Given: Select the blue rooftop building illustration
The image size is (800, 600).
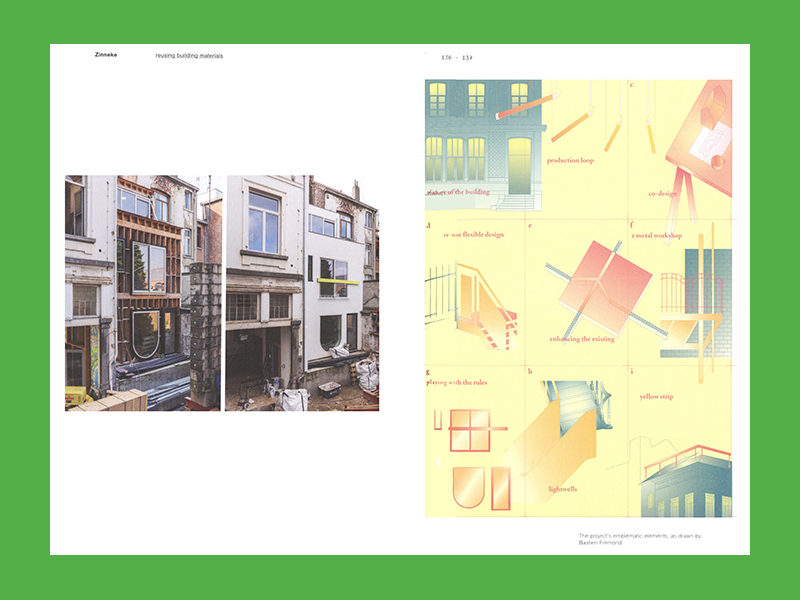Looking at the screenshot, I should click(685, 485).
